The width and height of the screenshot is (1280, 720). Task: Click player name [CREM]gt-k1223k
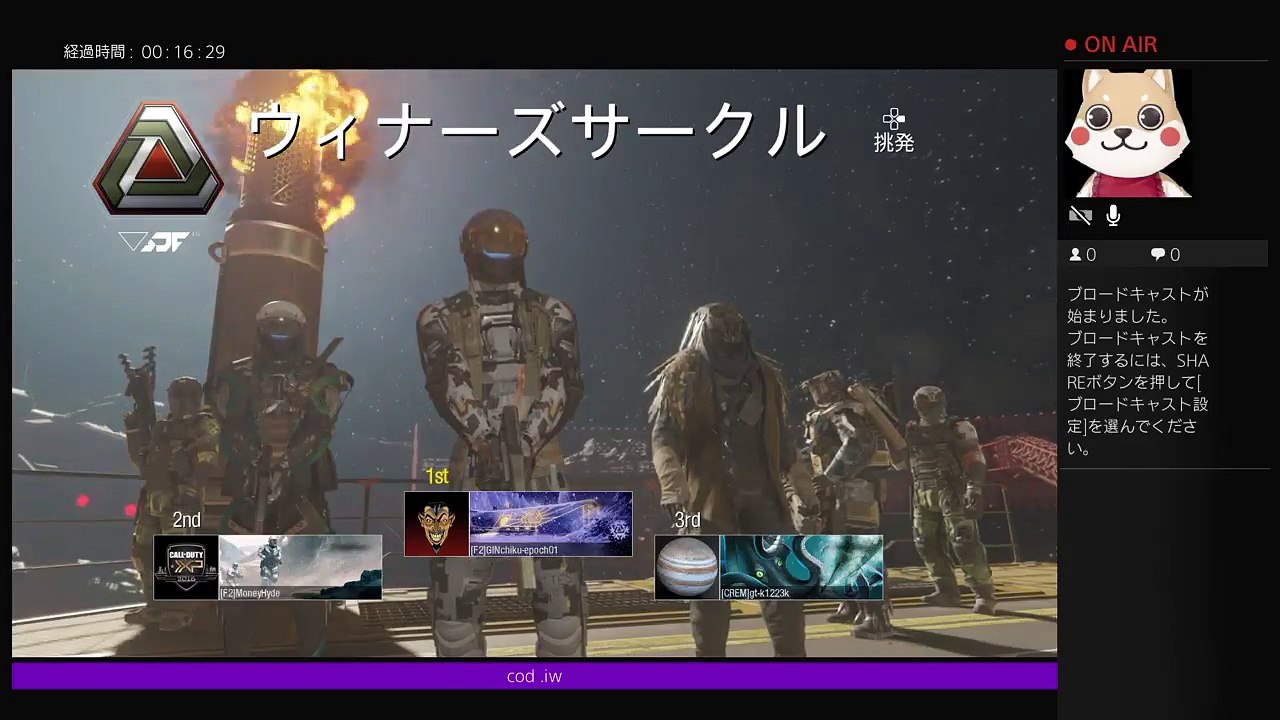click(756, 594)
